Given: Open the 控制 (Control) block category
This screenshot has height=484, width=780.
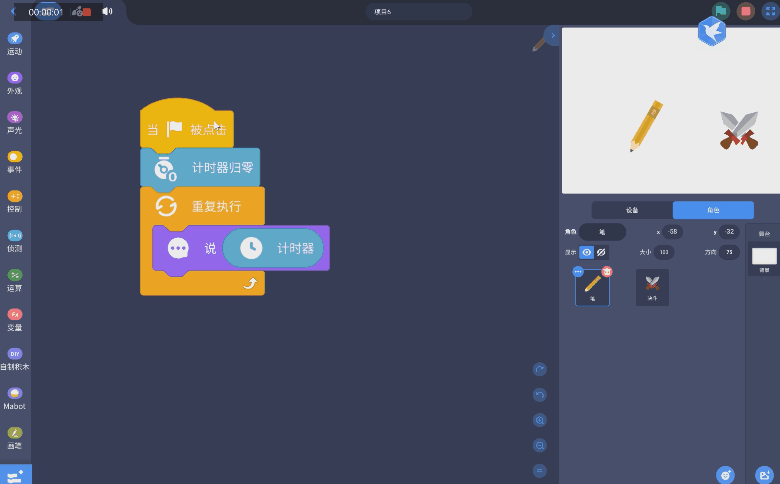Looking at the screenshot, I should (x=14, y=201).
